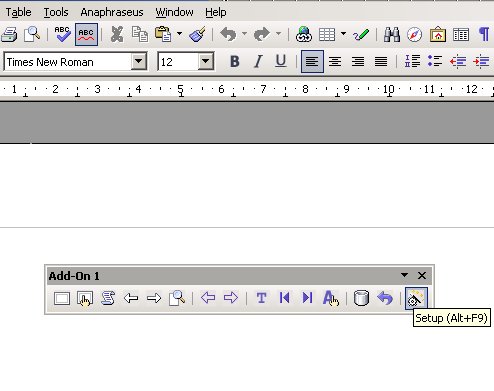The image size is (494, 391).
Task: Expand the Redo history dropdown arrow
Action: coord(278,34)
